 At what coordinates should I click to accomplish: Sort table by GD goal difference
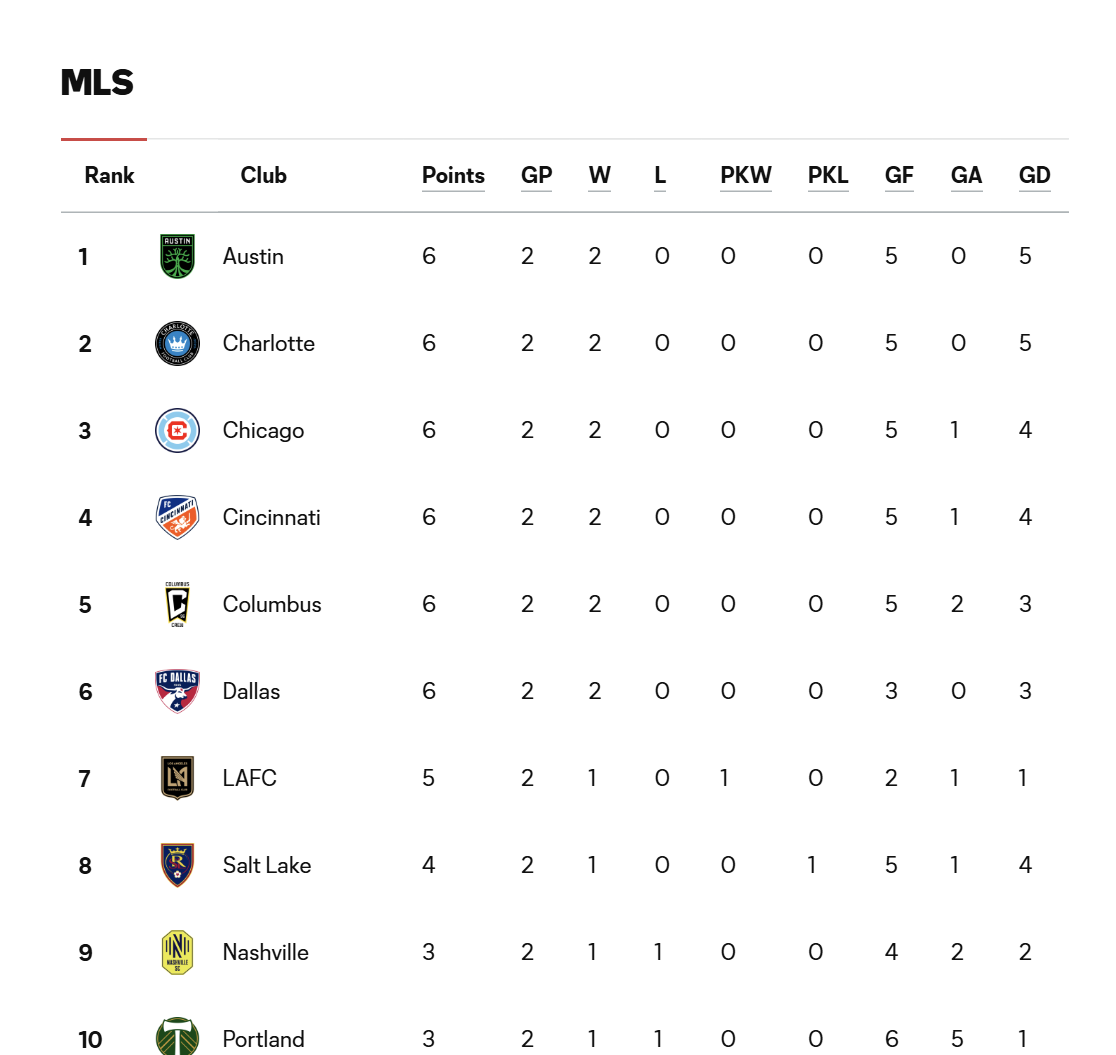pos(1035,175)
